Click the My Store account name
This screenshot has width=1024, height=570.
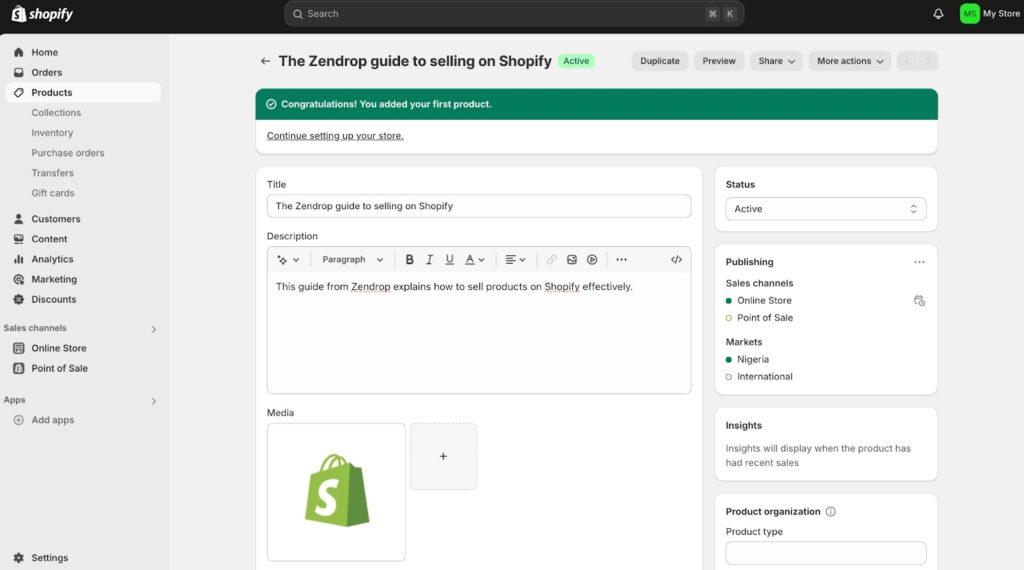pyautogui.click(x=1001, y=14)
